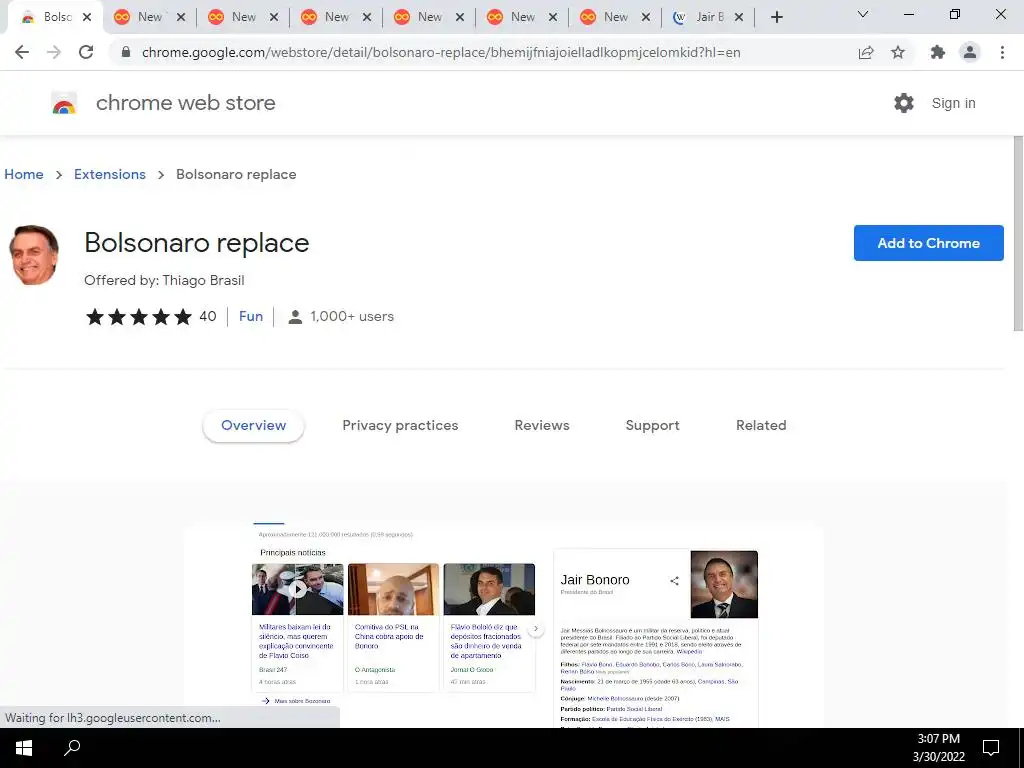1024x768 pixels.
Task: Close the first New tab
Action: (181, 17)
